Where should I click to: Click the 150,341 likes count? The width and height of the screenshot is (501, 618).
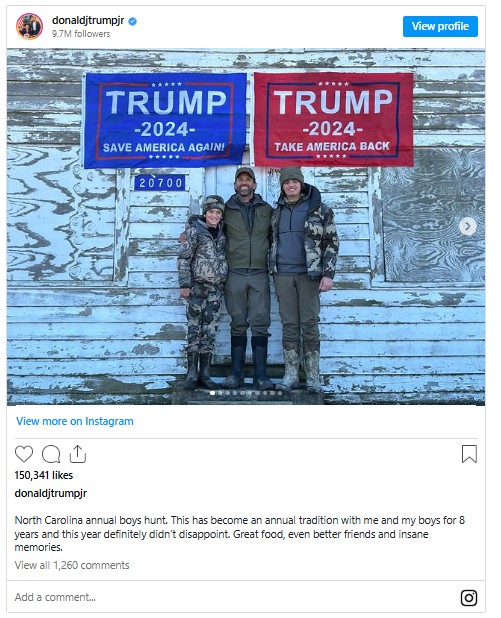pos(44,475)
